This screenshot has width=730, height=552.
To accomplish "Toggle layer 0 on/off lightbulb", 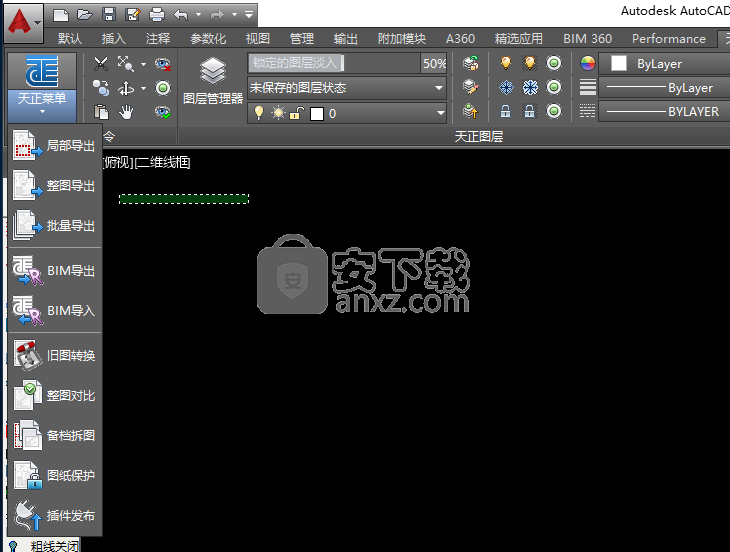I will tap(258, 113).
